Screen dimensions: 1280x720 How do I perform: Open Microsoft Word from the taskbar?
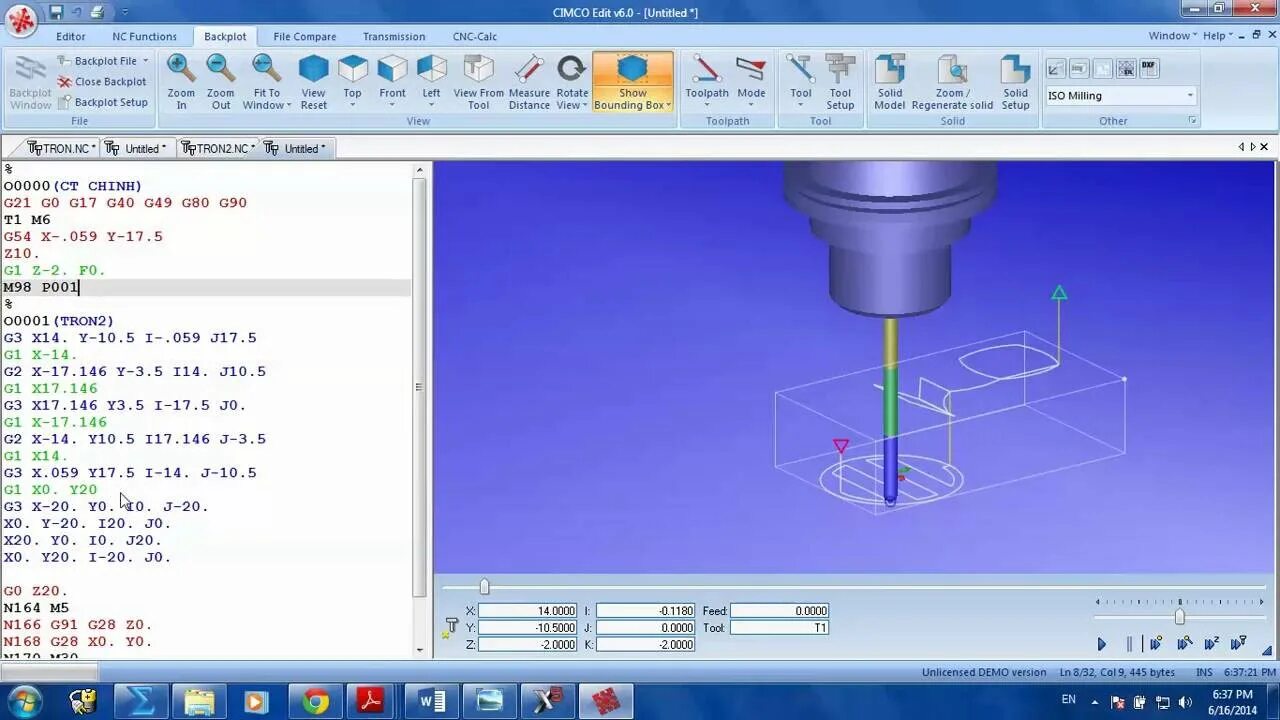point(432,702)
